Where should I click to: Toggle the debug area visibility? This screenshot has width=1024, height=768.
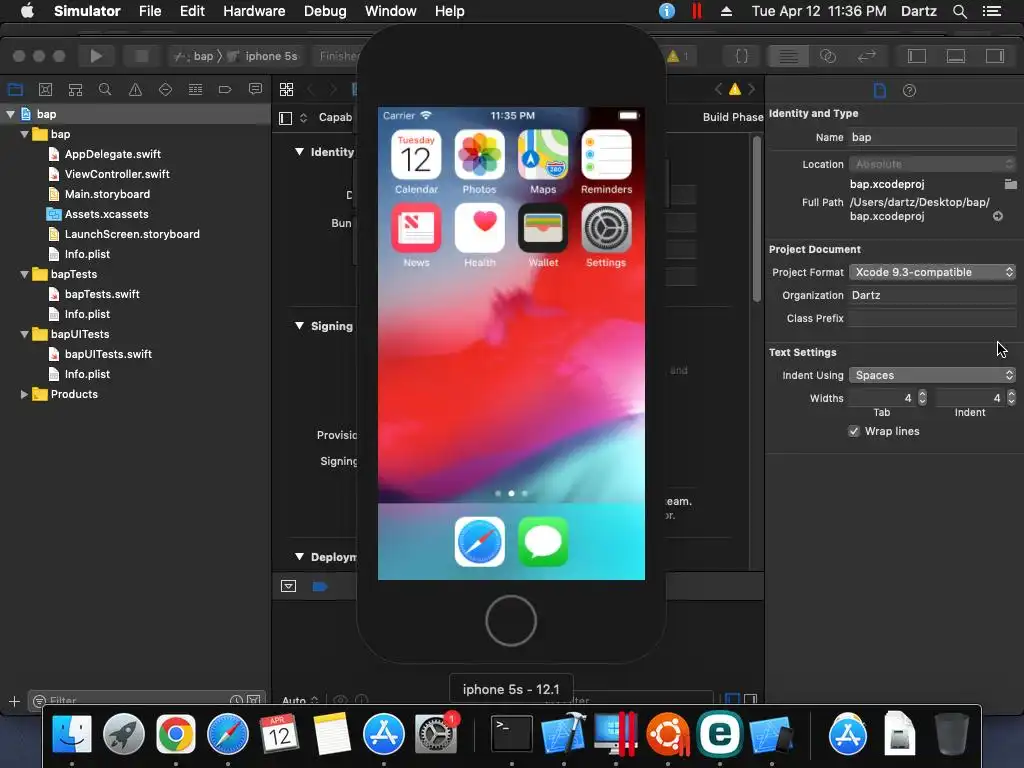(x=956, y=56)
